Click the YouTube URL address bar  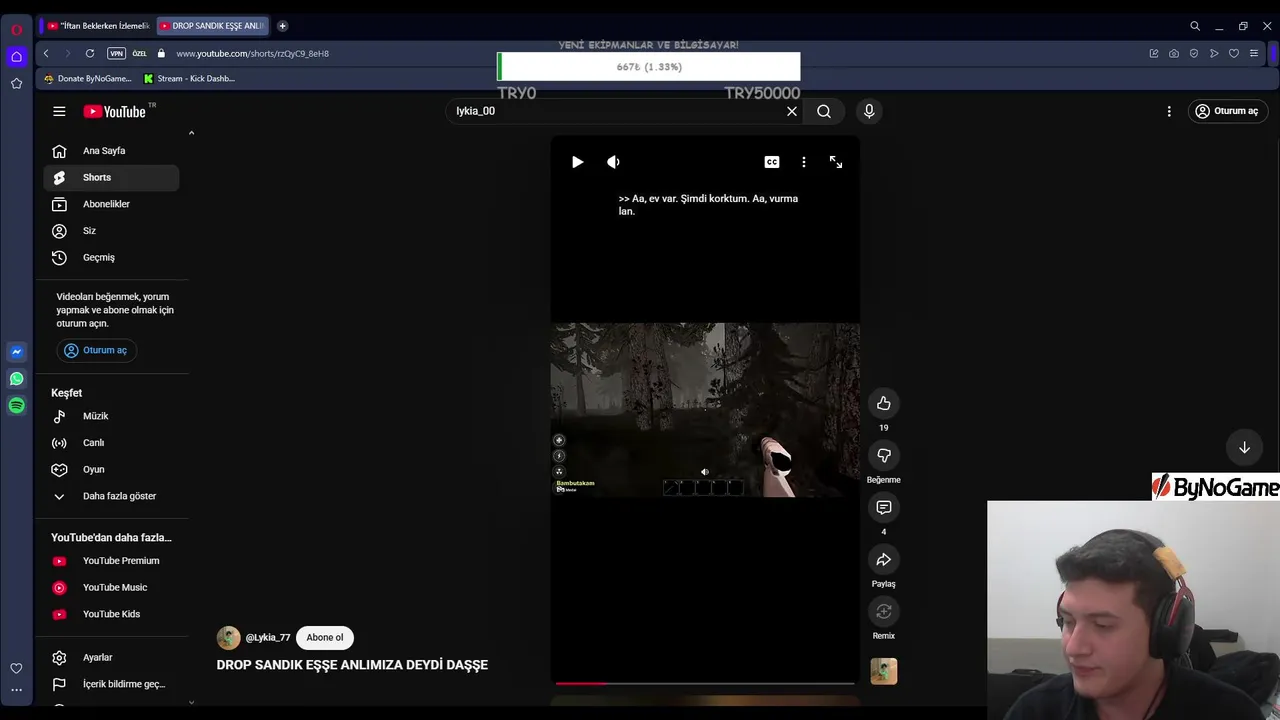[x=252, y=53]
